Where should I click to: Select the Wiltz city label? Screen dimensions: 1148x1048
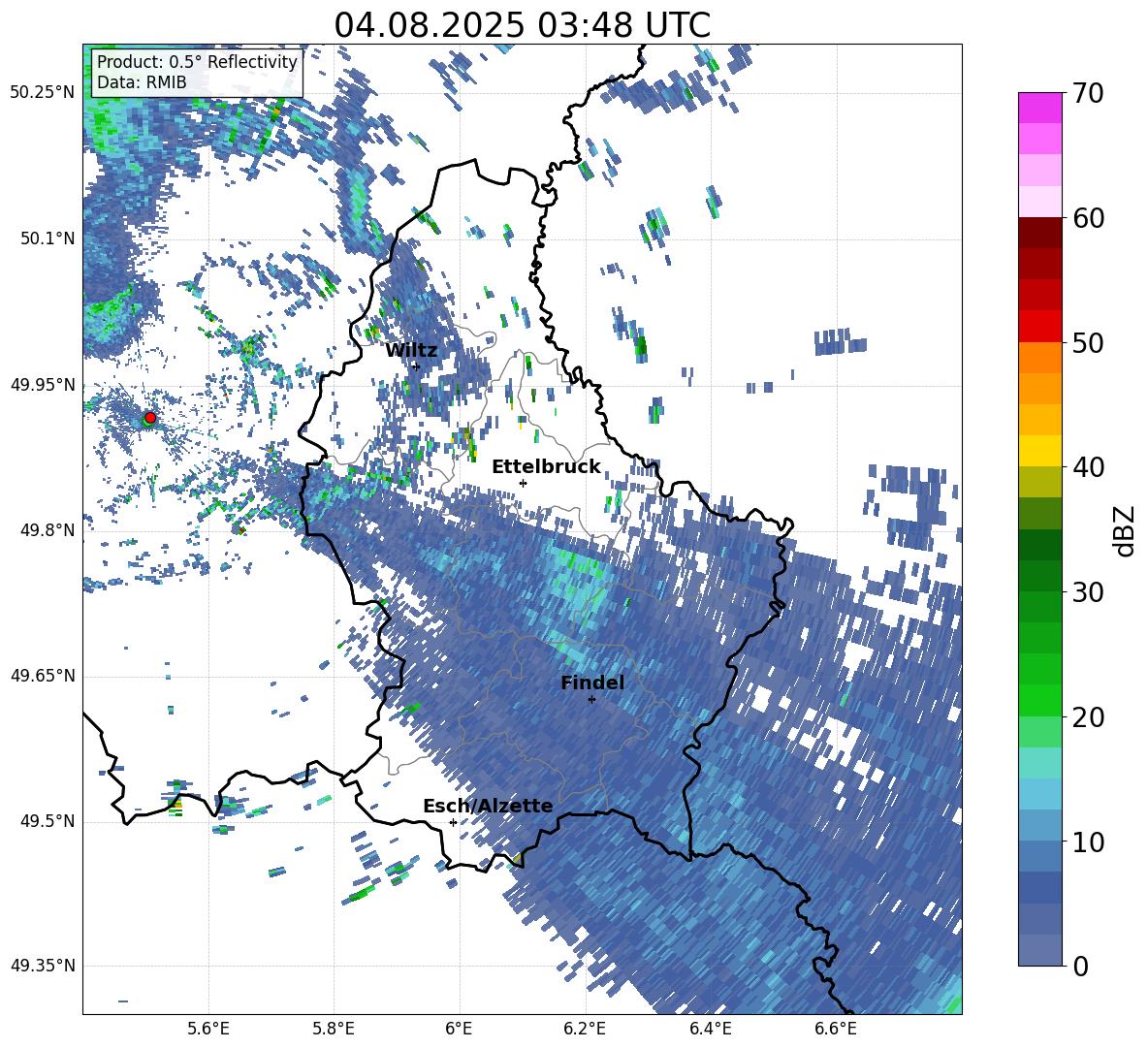coord(411,350)
